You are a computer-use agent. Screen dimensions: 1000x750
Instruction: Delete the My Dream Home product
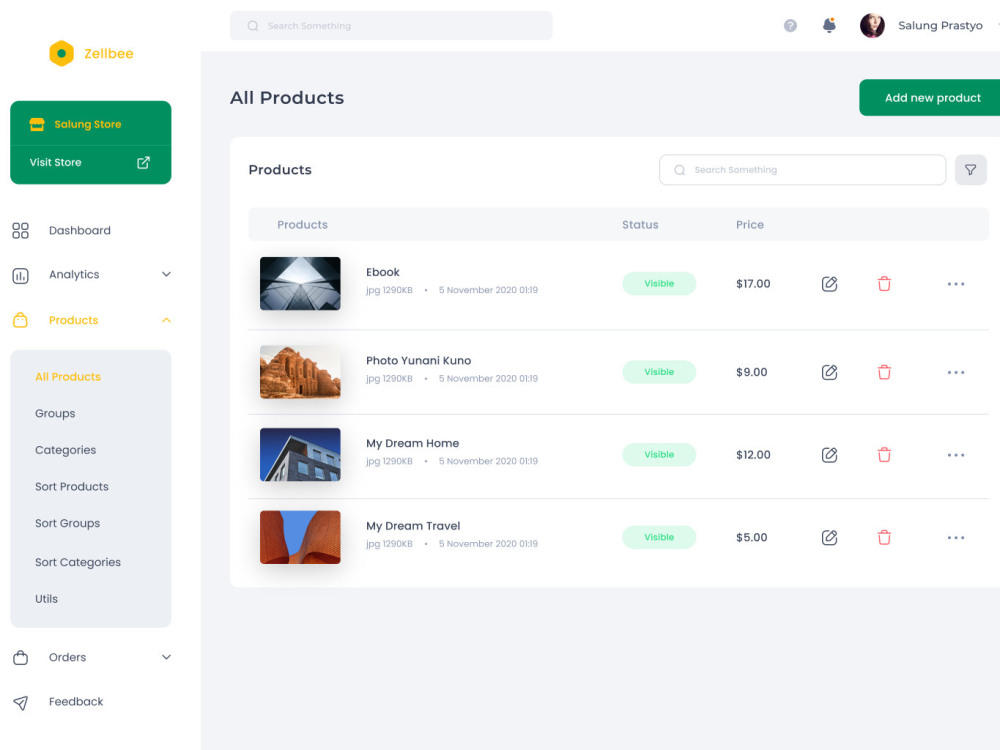click(x=884, y=455)
